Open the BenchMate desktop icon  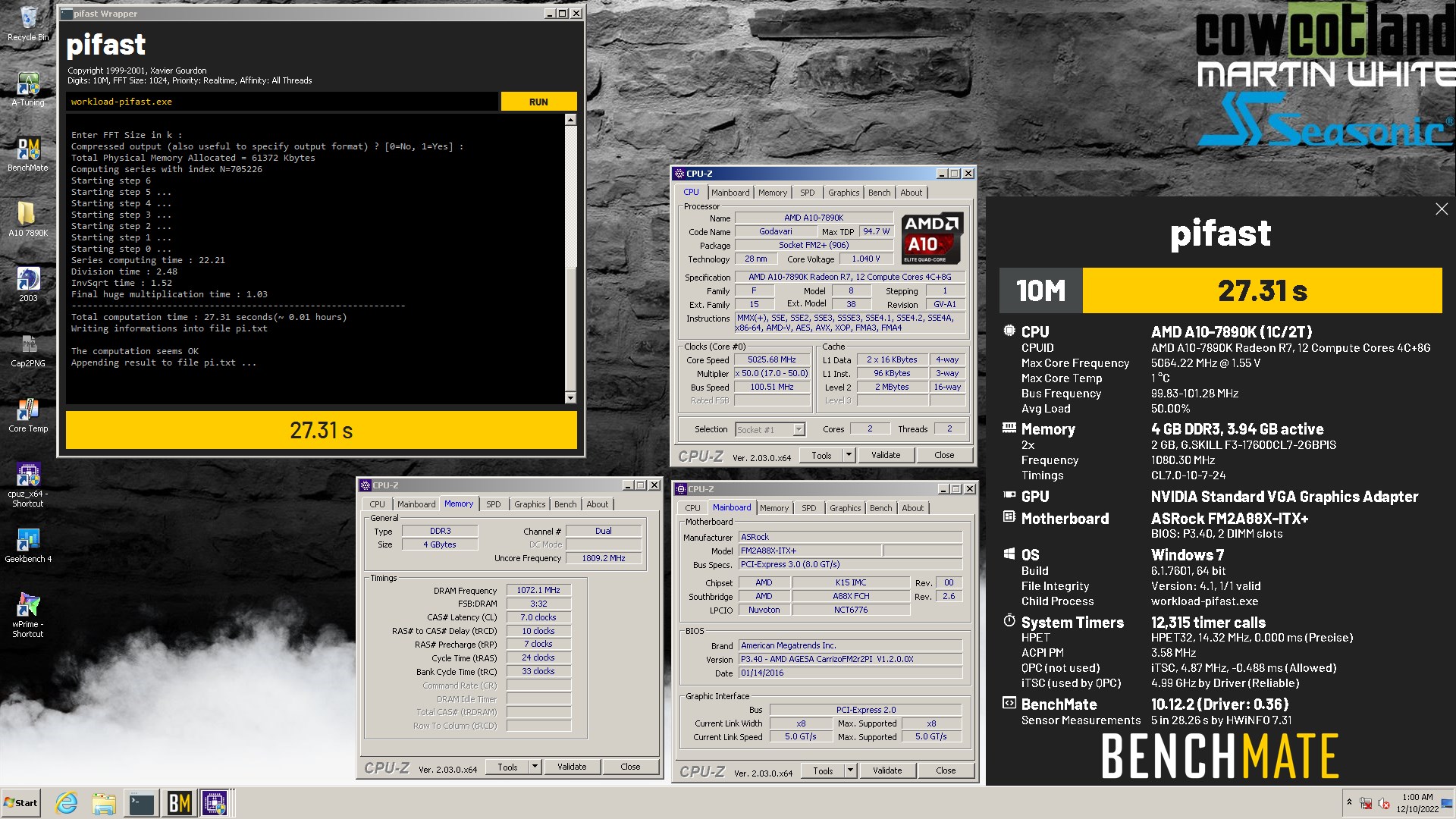tap(28, 154)
